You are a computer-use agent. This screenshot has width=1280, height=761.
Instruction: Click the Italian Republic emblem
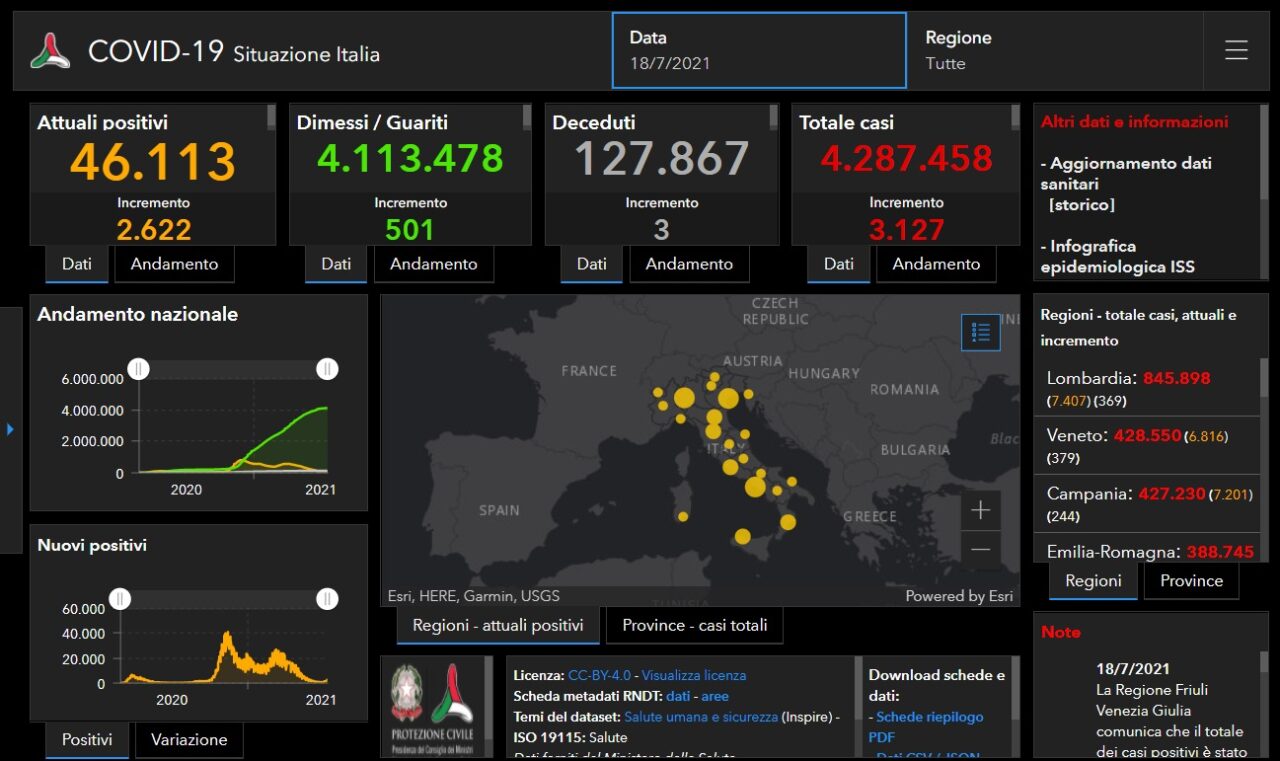point(407,693)
